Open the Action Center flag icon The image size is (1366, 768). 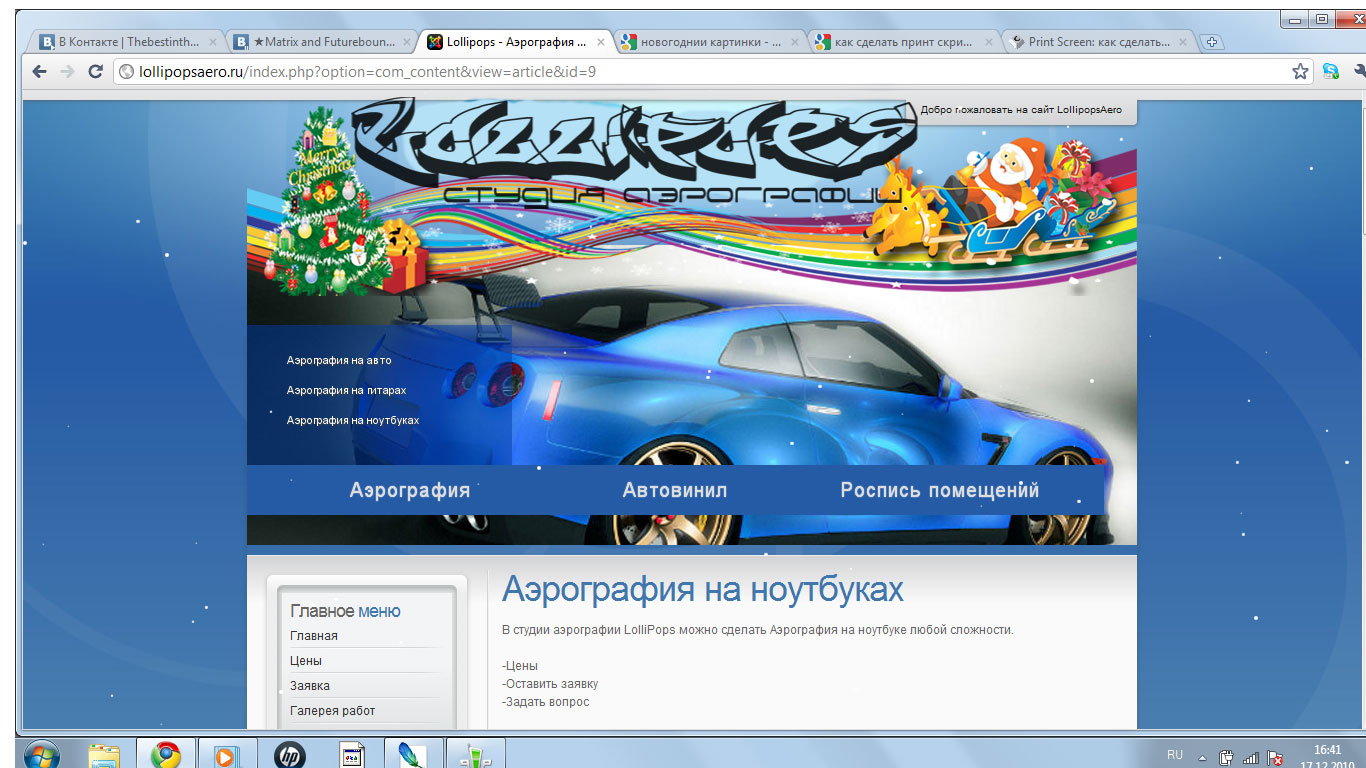1274,757
